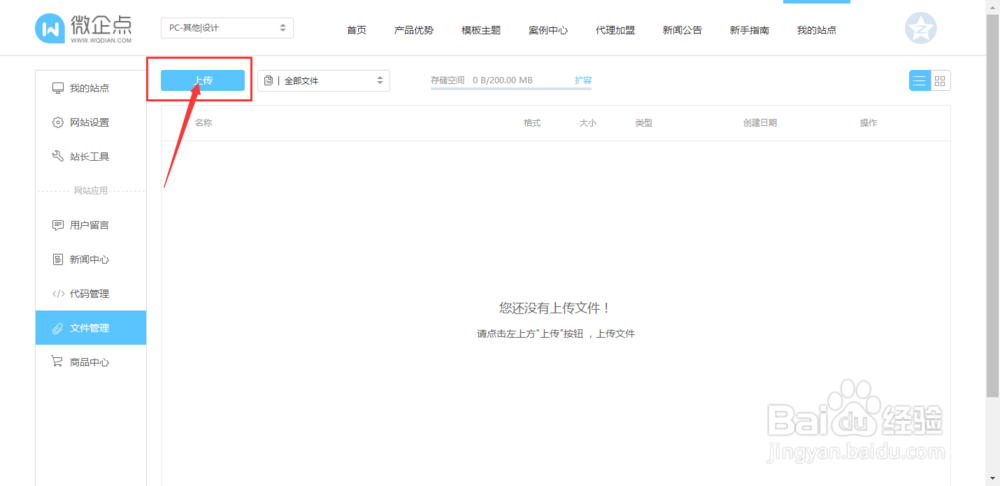Click the 格式 column header

pyautogui.click(x=532, y=123)
